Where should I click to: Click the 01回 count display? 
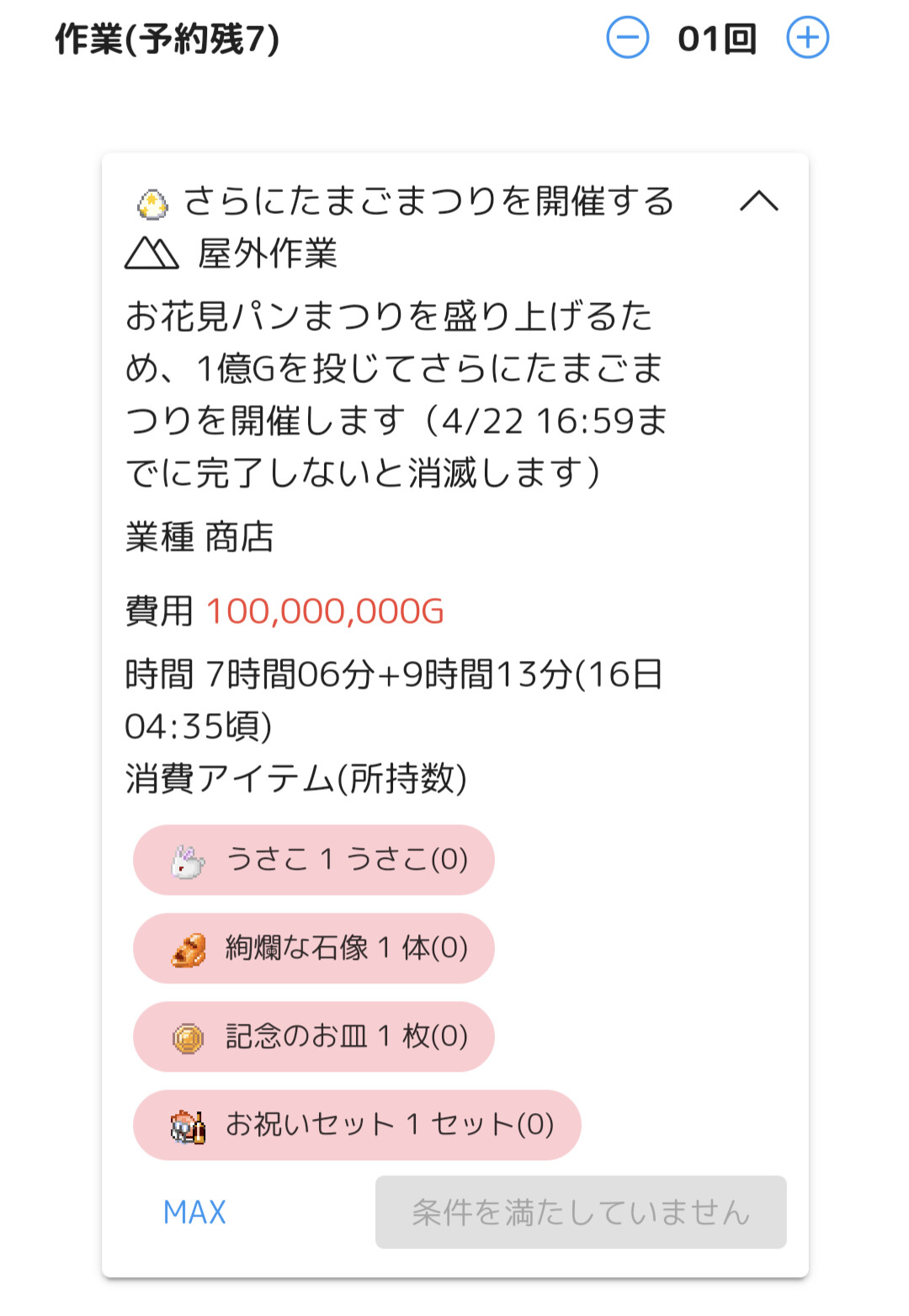click(718, 39)
